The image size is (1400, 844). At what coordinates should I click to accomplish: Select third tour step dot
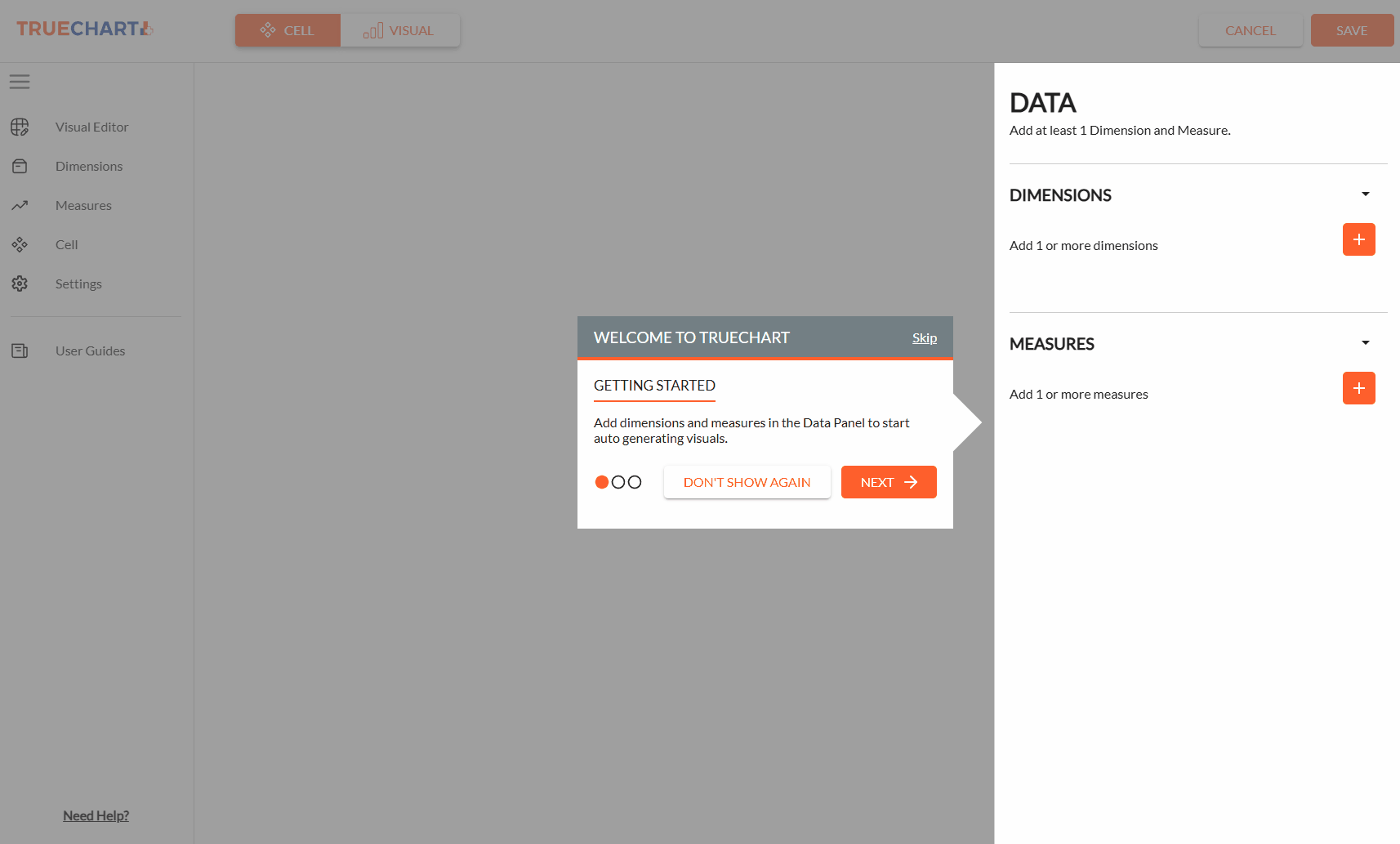tap(635, 482)
